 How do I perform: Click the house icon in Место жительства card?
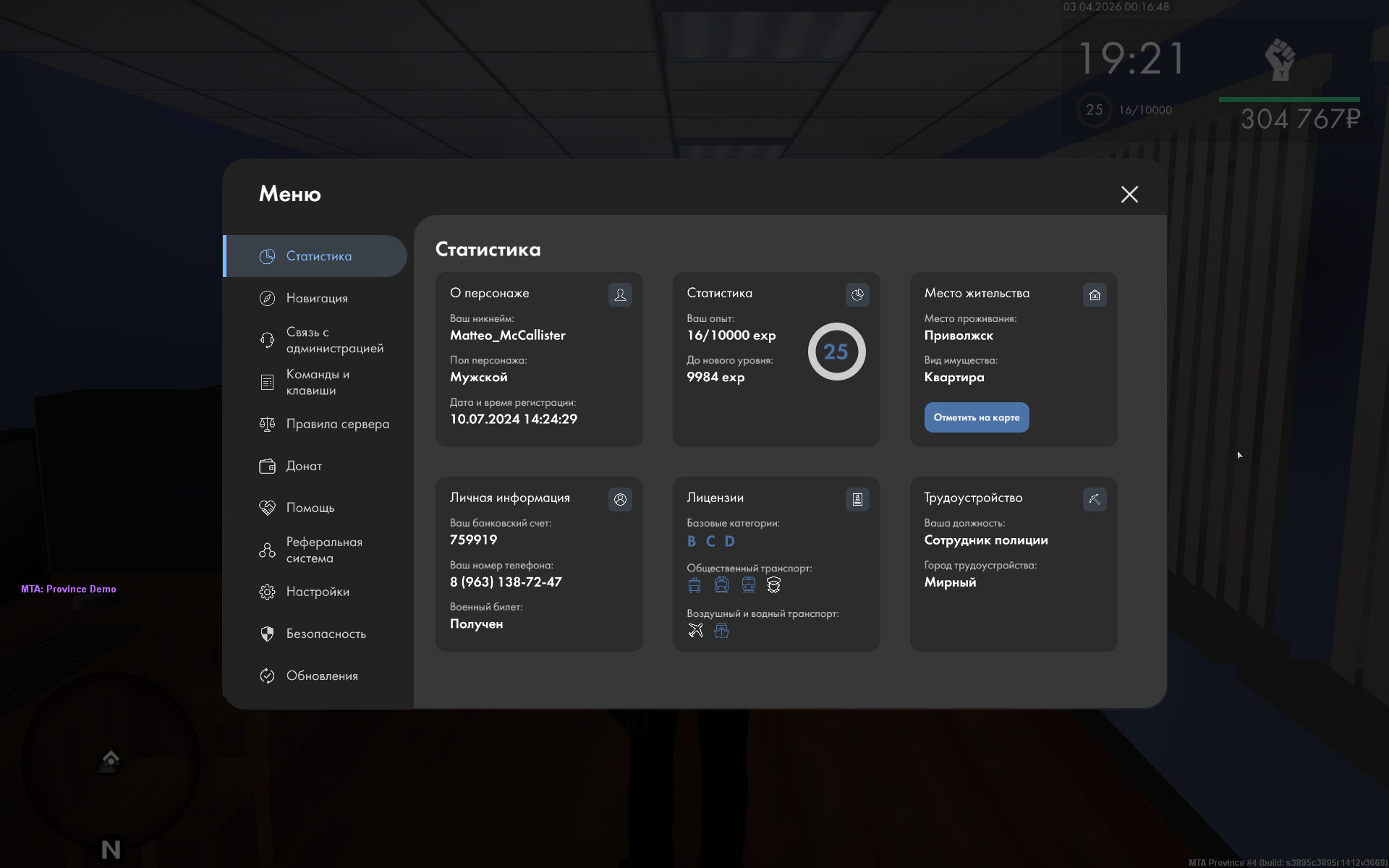pos(1095,294)
